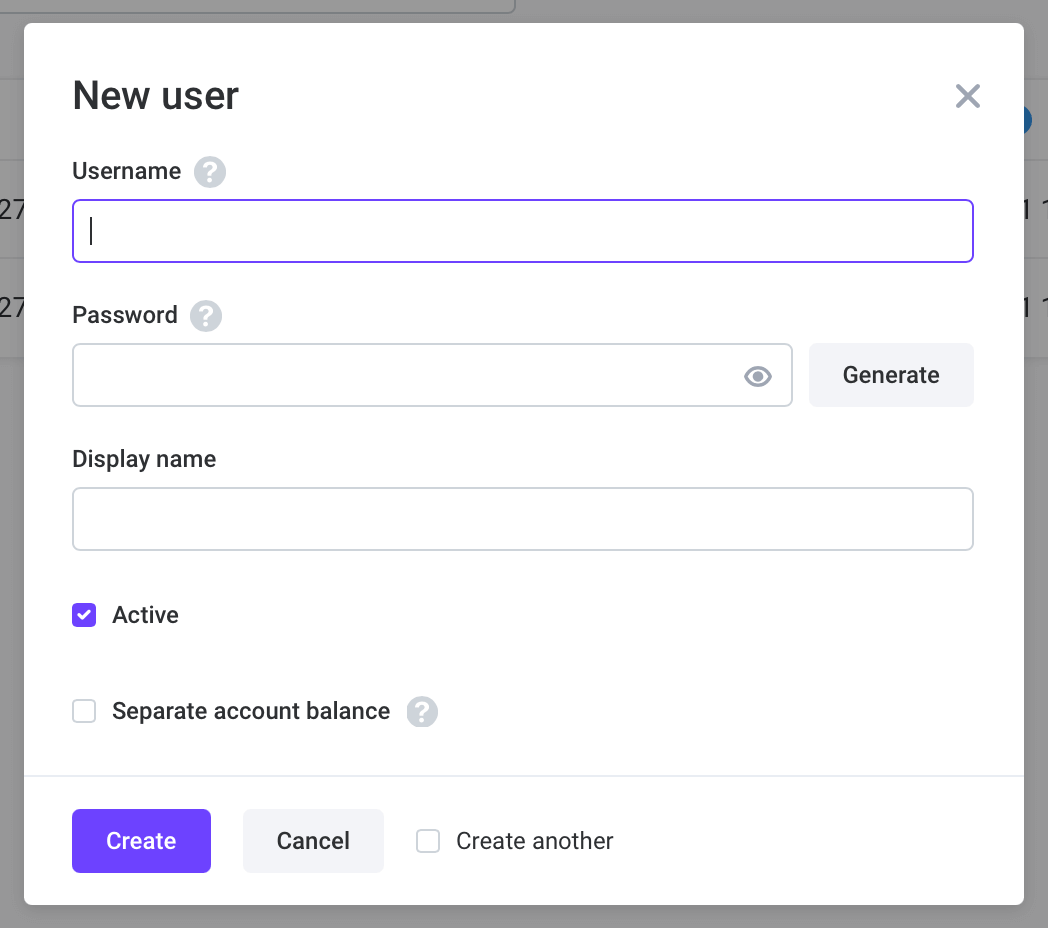Click the Display name input field
The height and width of the screenshot is (928, 1048).
tap(522, 519)
